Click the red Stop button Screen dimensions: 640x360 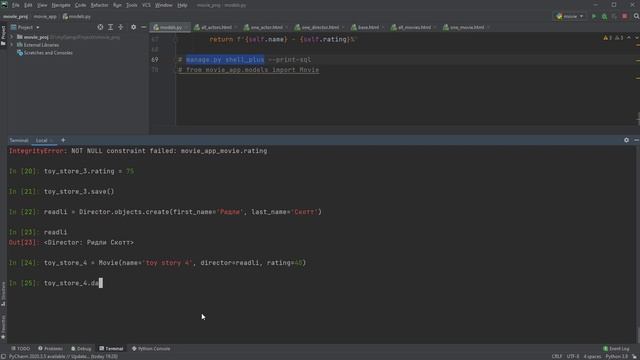[624, 16]
